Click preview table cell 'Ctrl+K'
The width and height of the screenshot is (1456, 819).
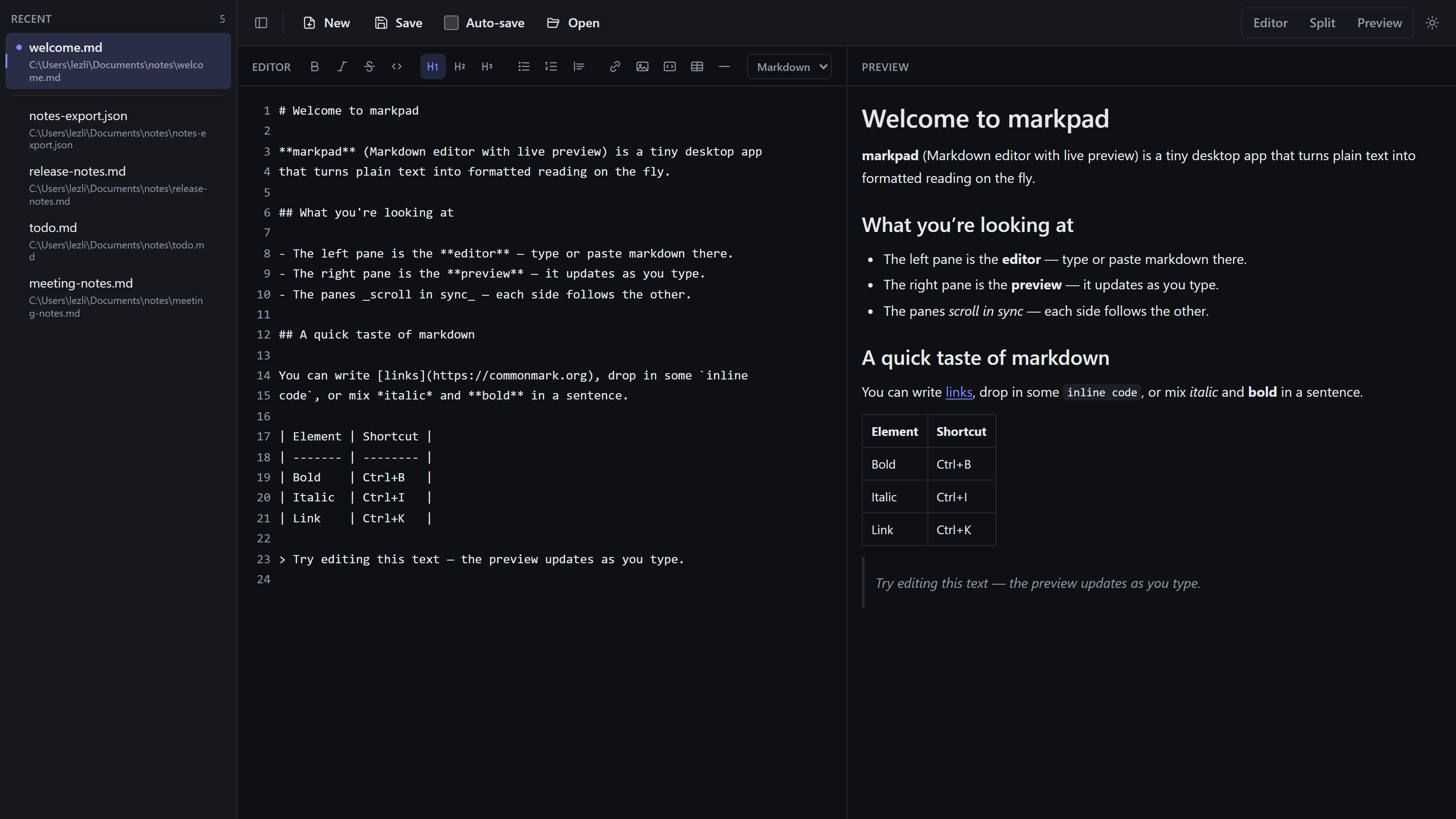[961, 530]
